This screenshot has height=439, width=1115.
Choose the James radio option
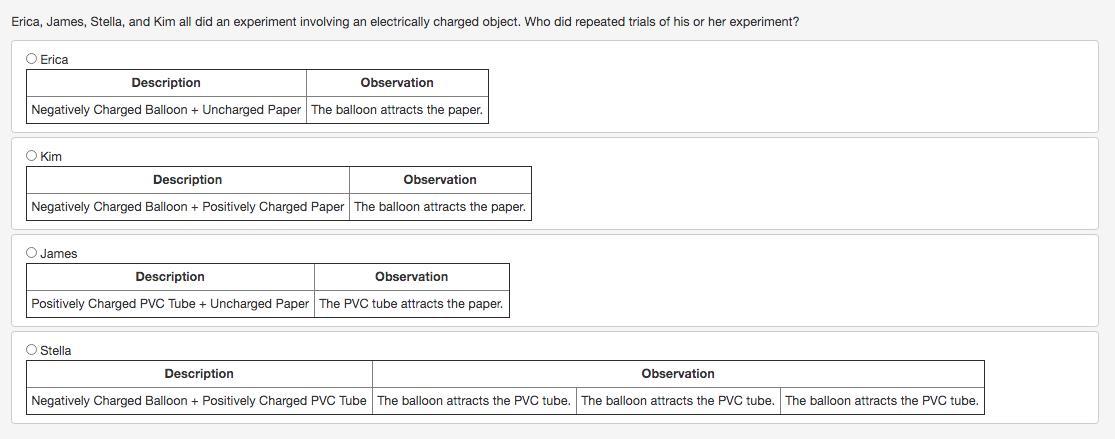tap(32, 253)
